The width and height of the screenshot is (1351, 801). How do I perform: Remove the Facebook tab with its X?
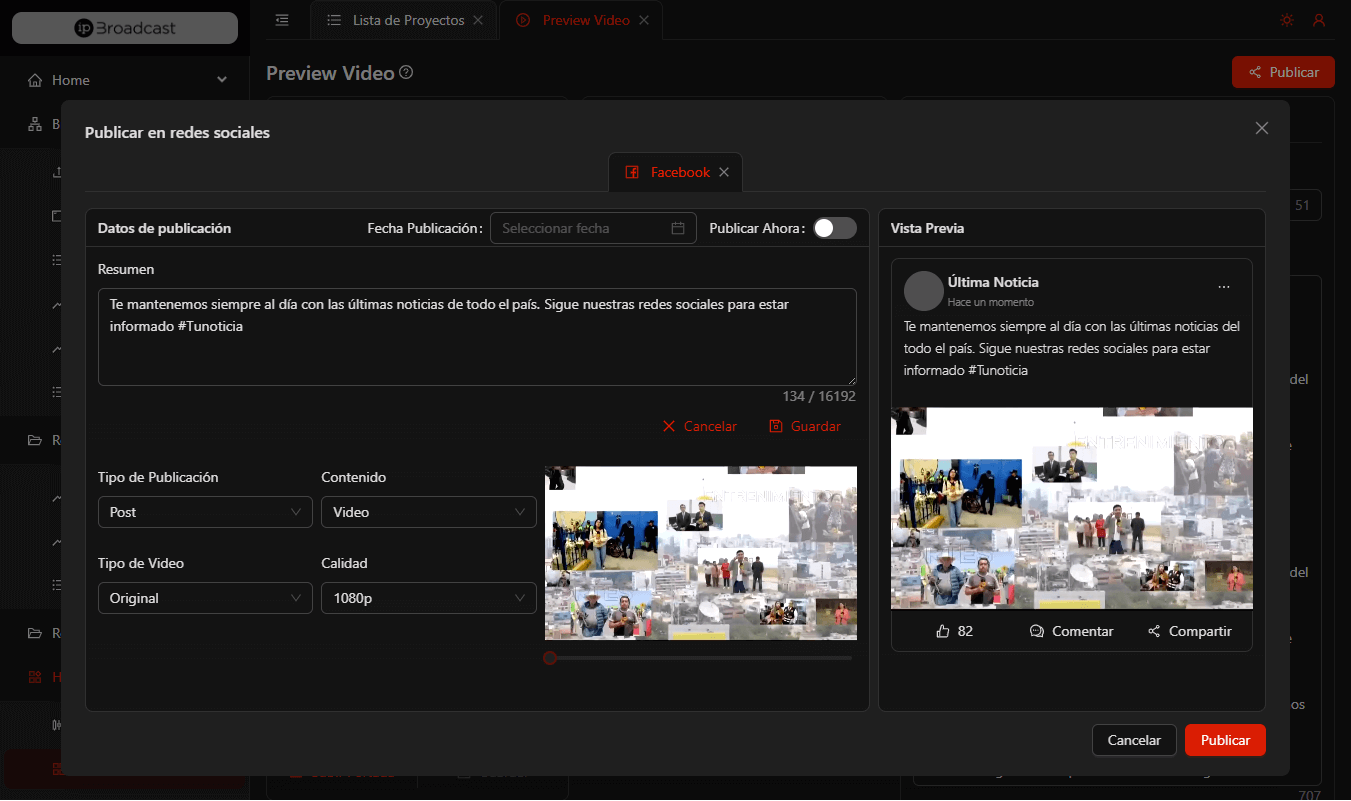[x=724, y=172]
